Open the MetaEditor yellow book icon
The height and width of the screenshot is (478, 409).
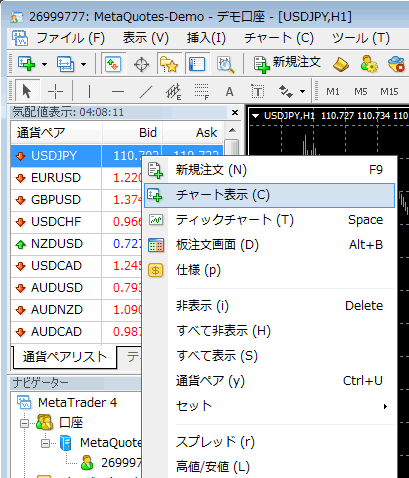(341, 64)
